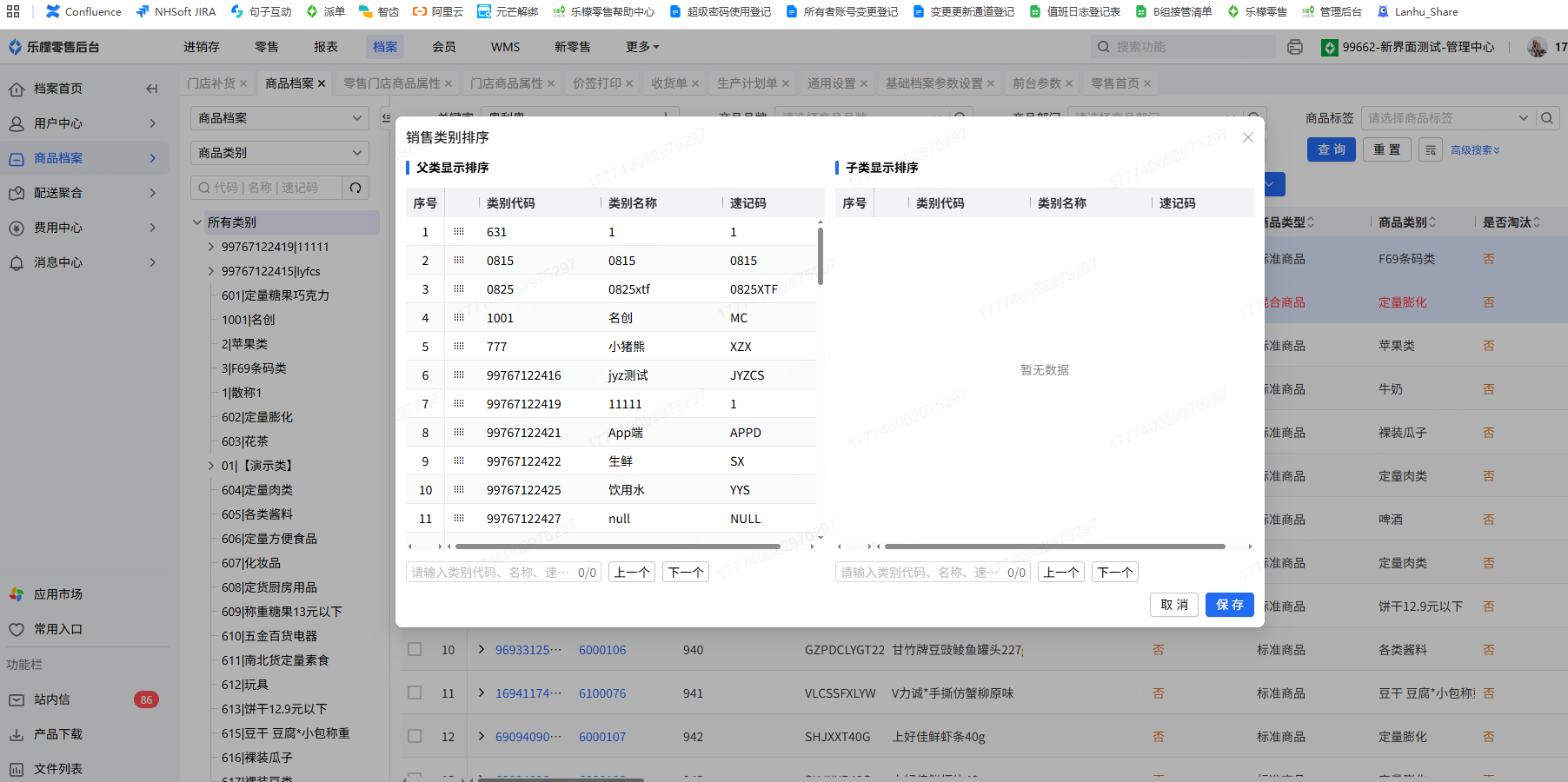
Task: Open the browser apps grid icon
Action: click(13, 11)
